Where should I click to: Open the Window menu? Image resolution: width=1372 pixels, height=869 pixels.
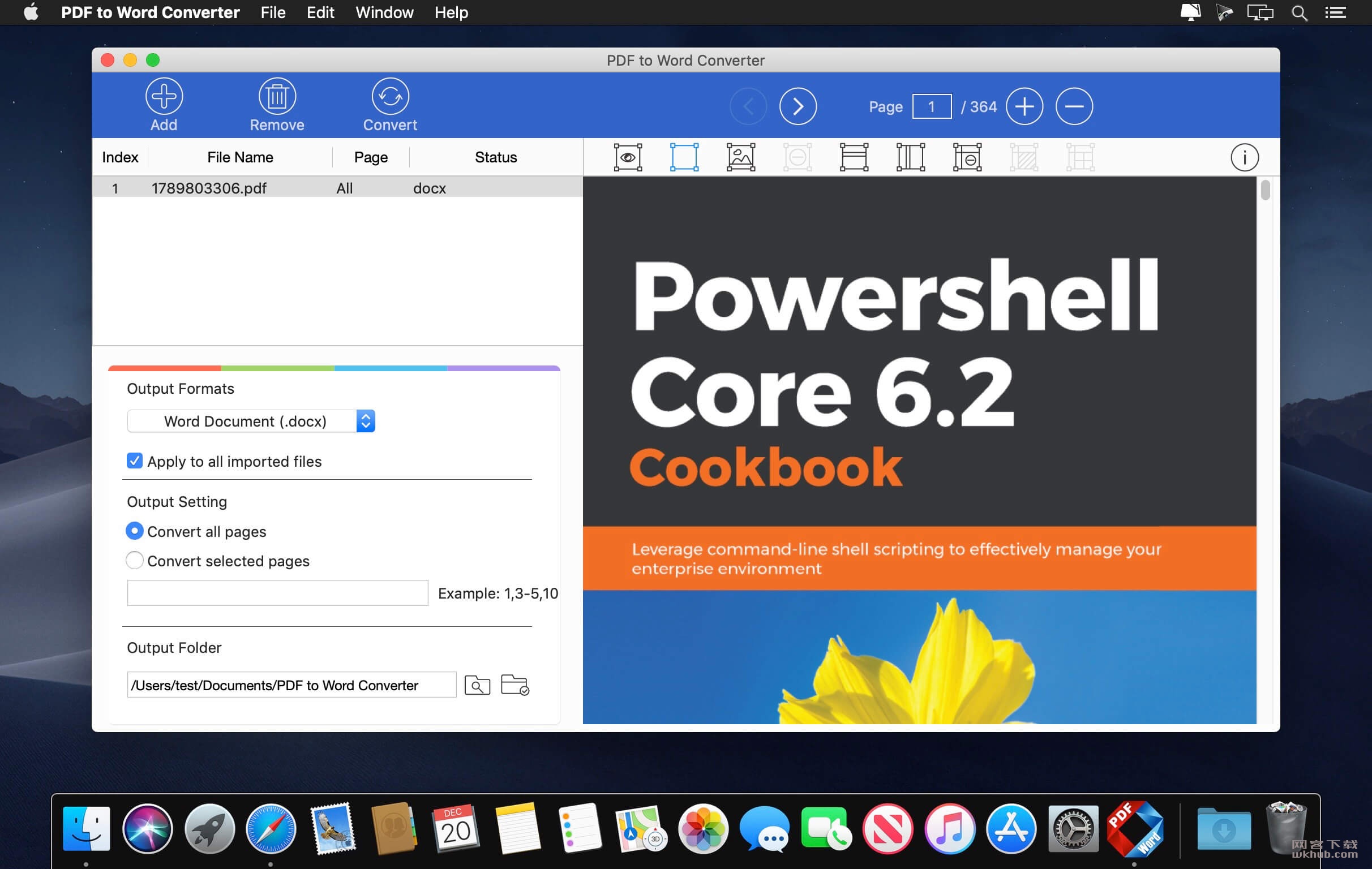click(384, 12)
